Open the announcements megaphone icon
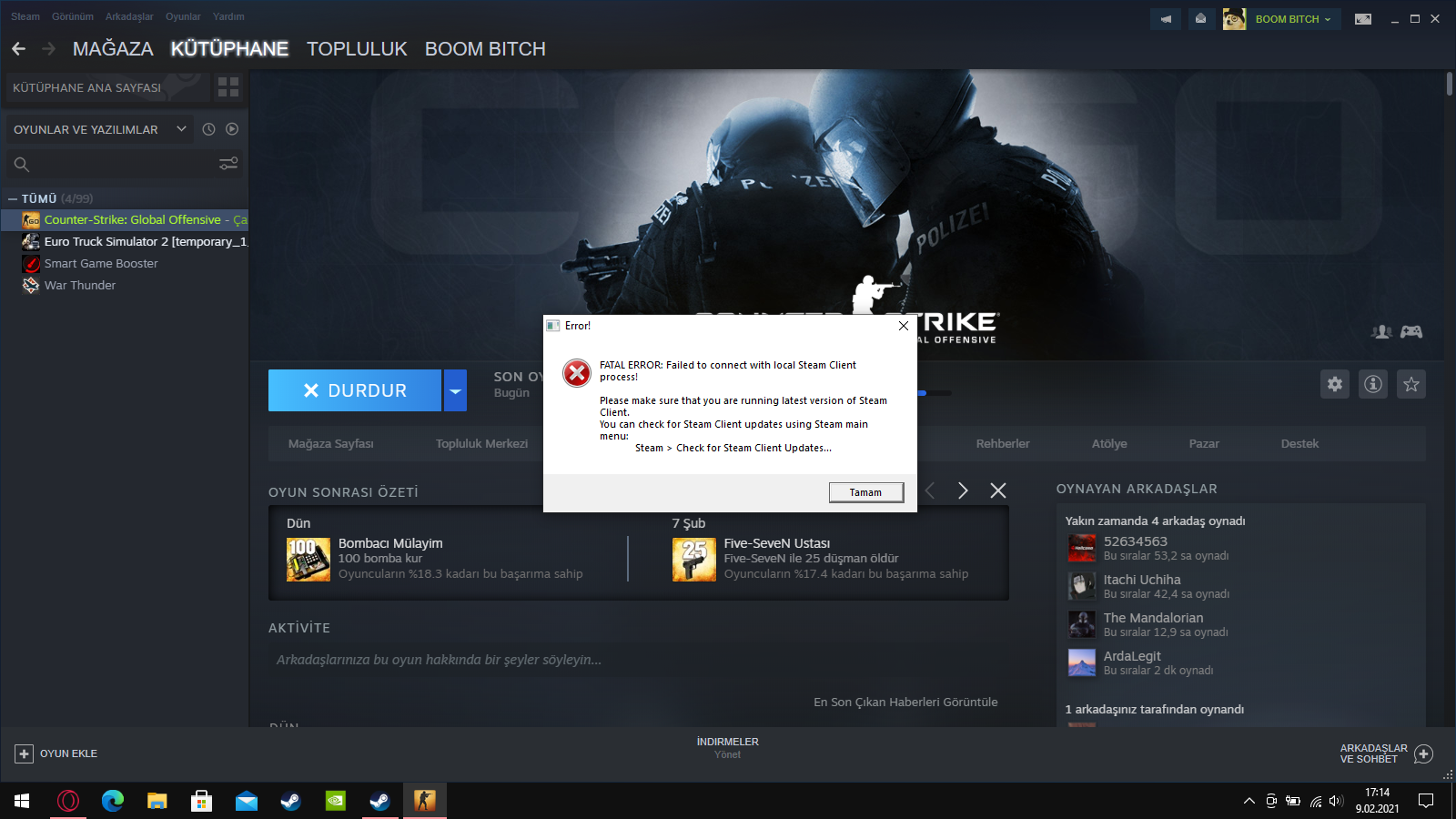 [x=1166, y=19]
